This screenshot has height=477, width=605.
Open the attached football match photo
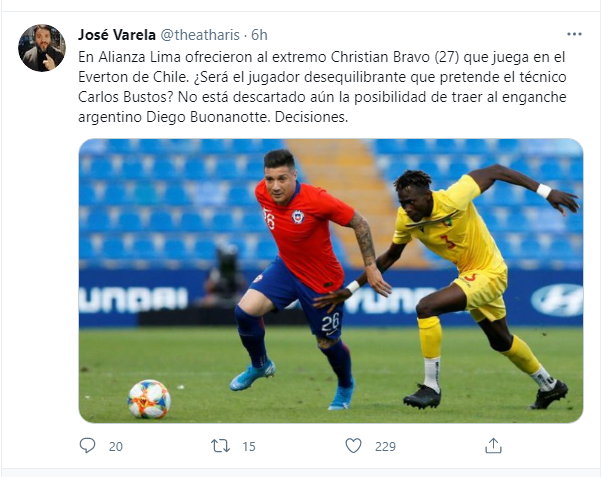point(331,281)
